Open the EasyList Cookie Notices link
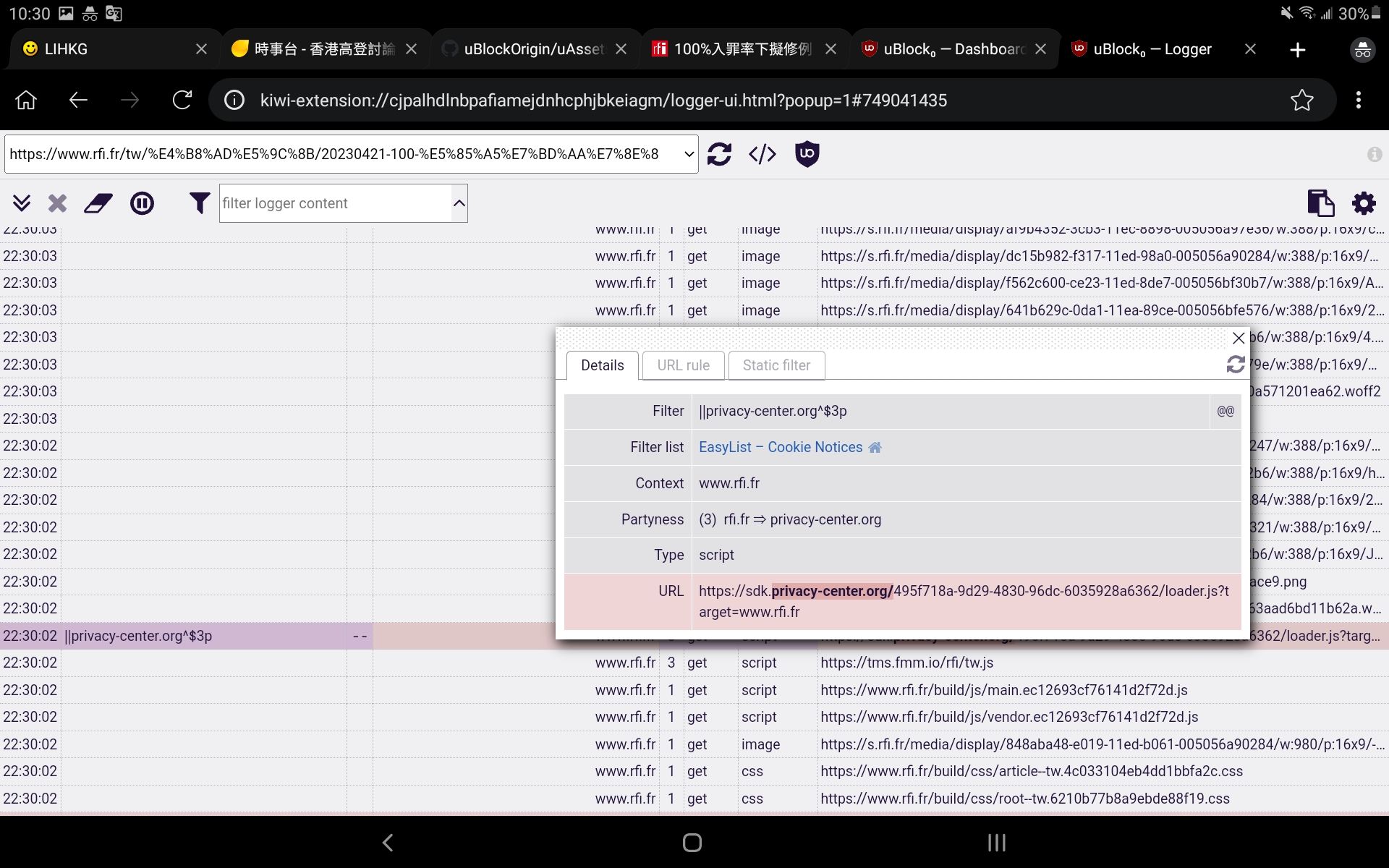The image size is (1389, 868). tap(778, 447)
